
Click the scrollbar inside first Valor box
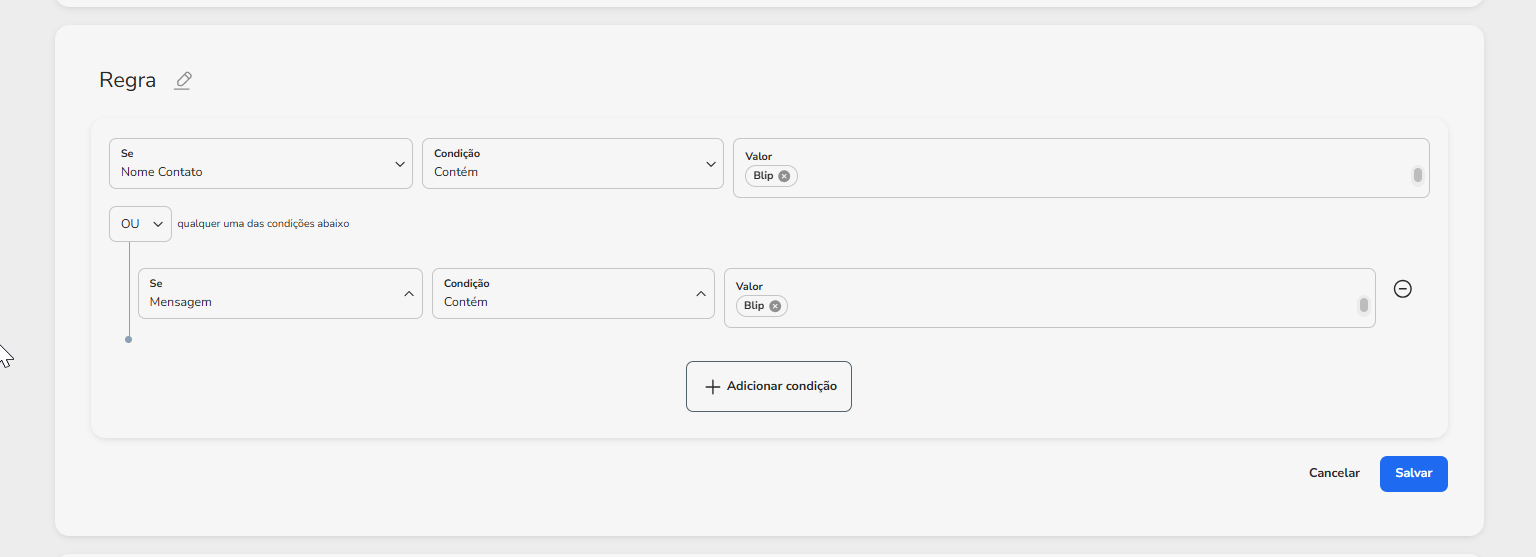click(x=1418, y=176)
